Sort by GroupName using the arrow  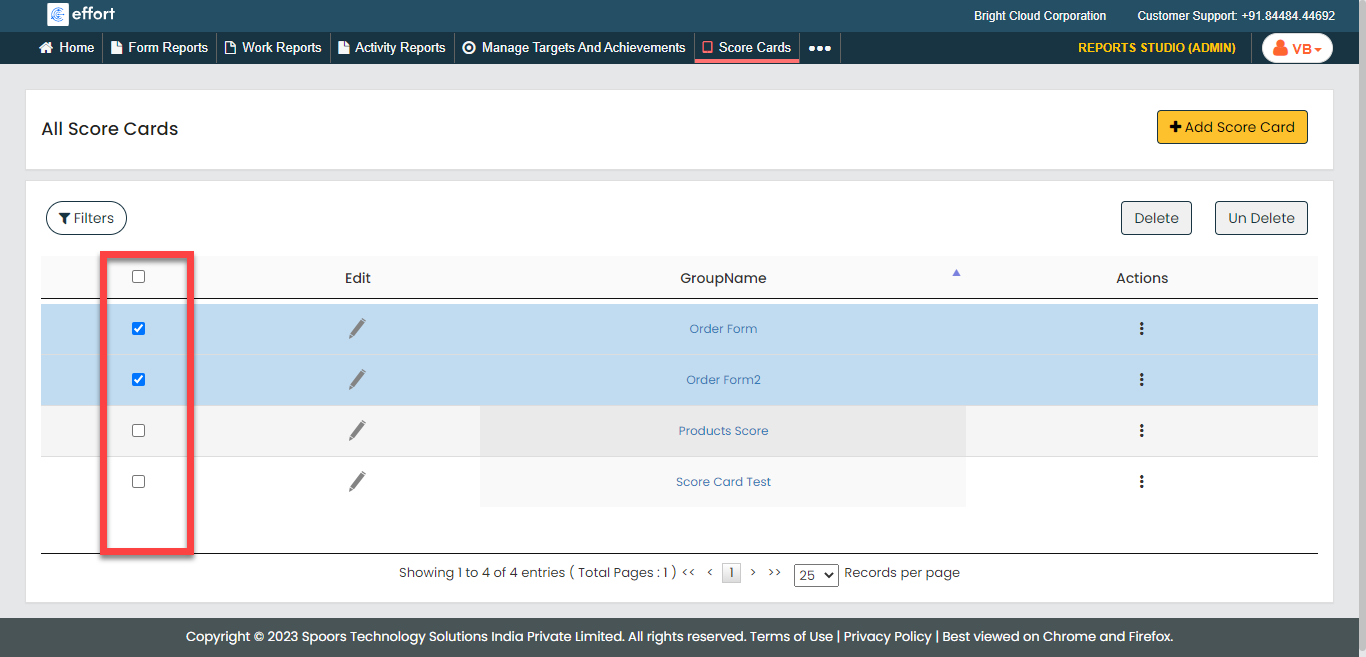pos(956,273)
